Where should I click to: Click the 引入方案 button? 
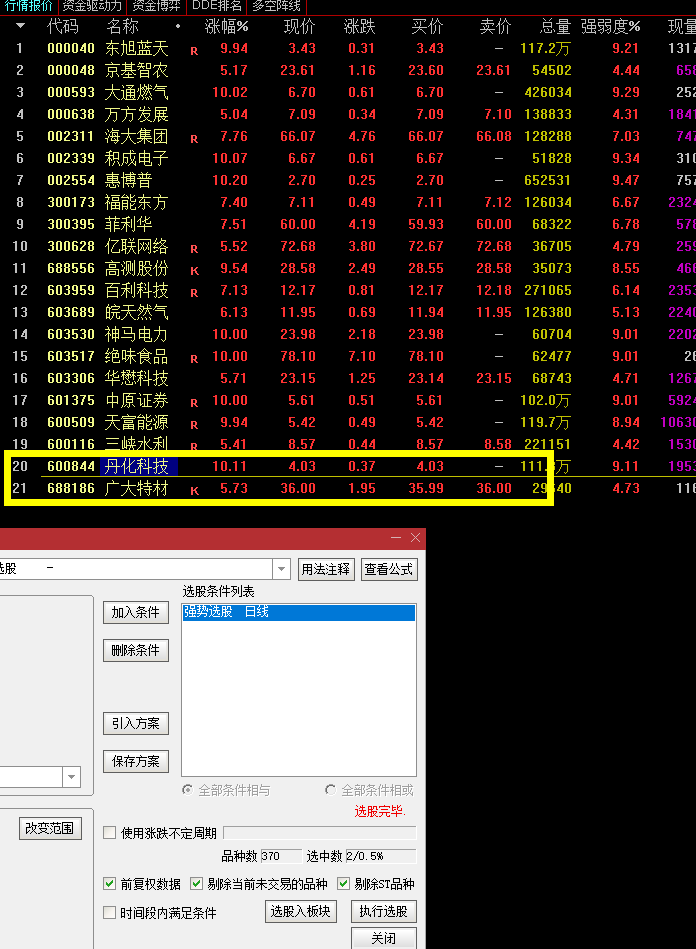point(136,723)
